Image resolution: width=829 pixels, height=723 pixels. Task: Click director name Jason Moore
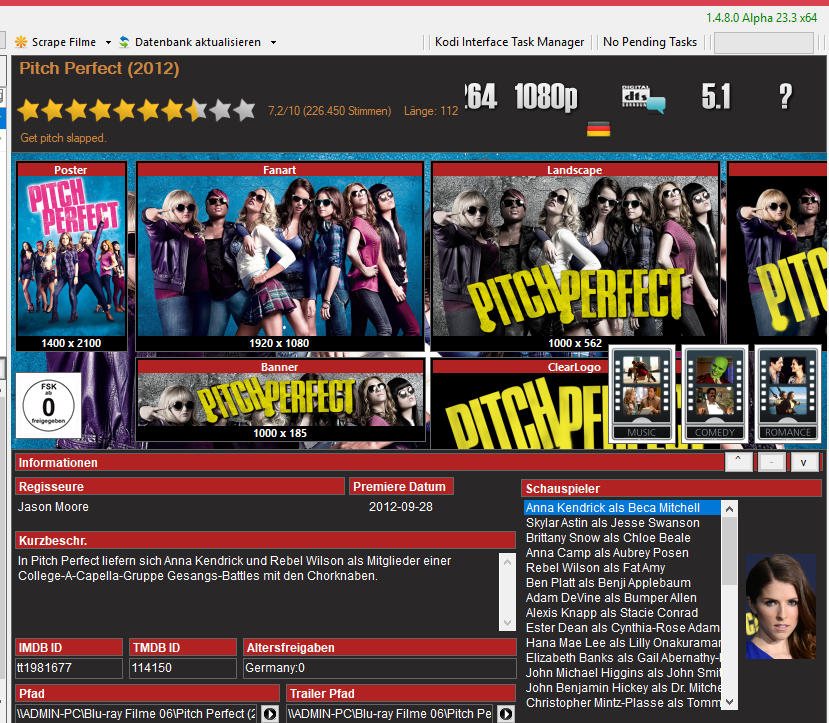53,507
